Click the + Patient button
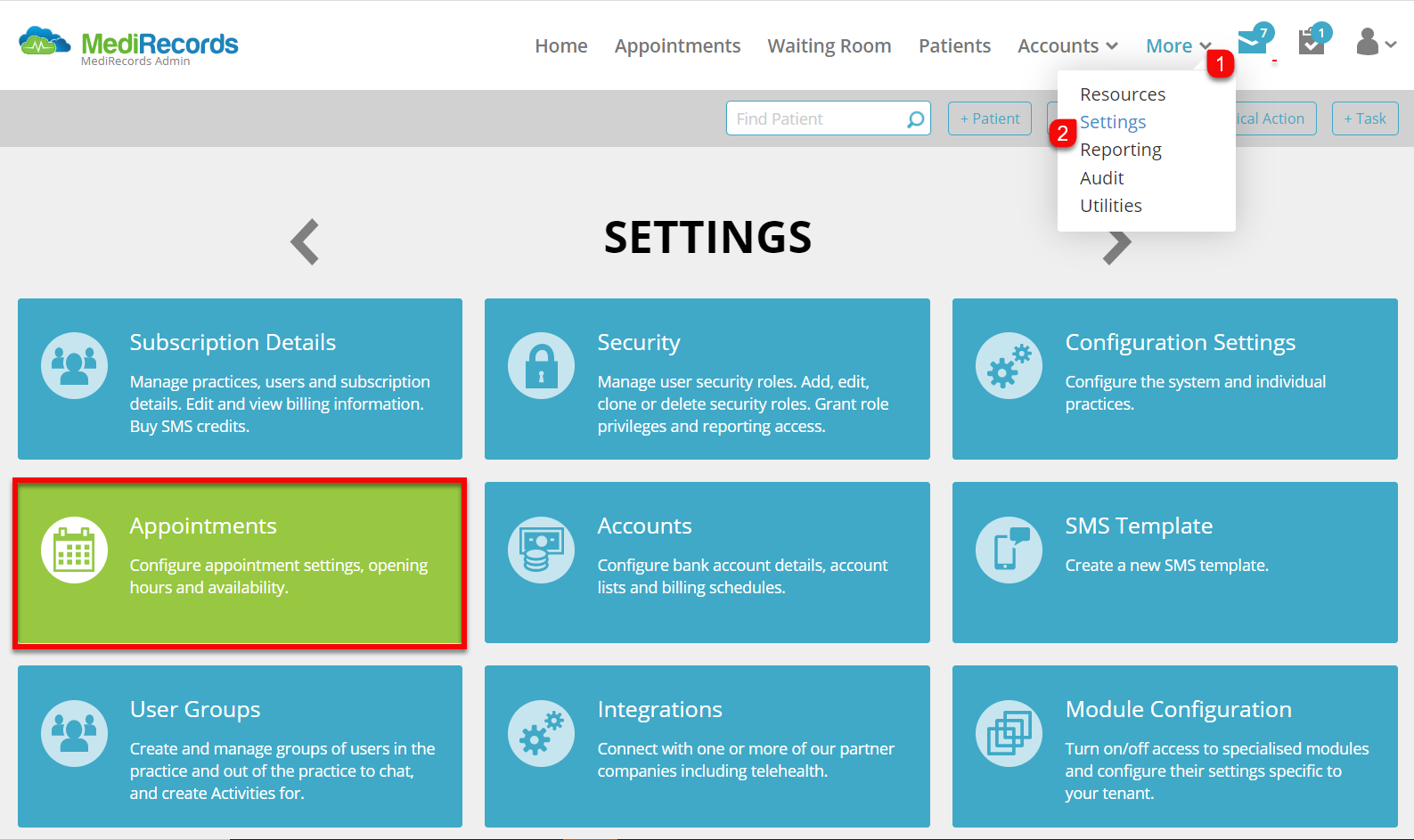Image resolution: width=1414 pixels, height=840 pixels. click(x=990, y=118)
